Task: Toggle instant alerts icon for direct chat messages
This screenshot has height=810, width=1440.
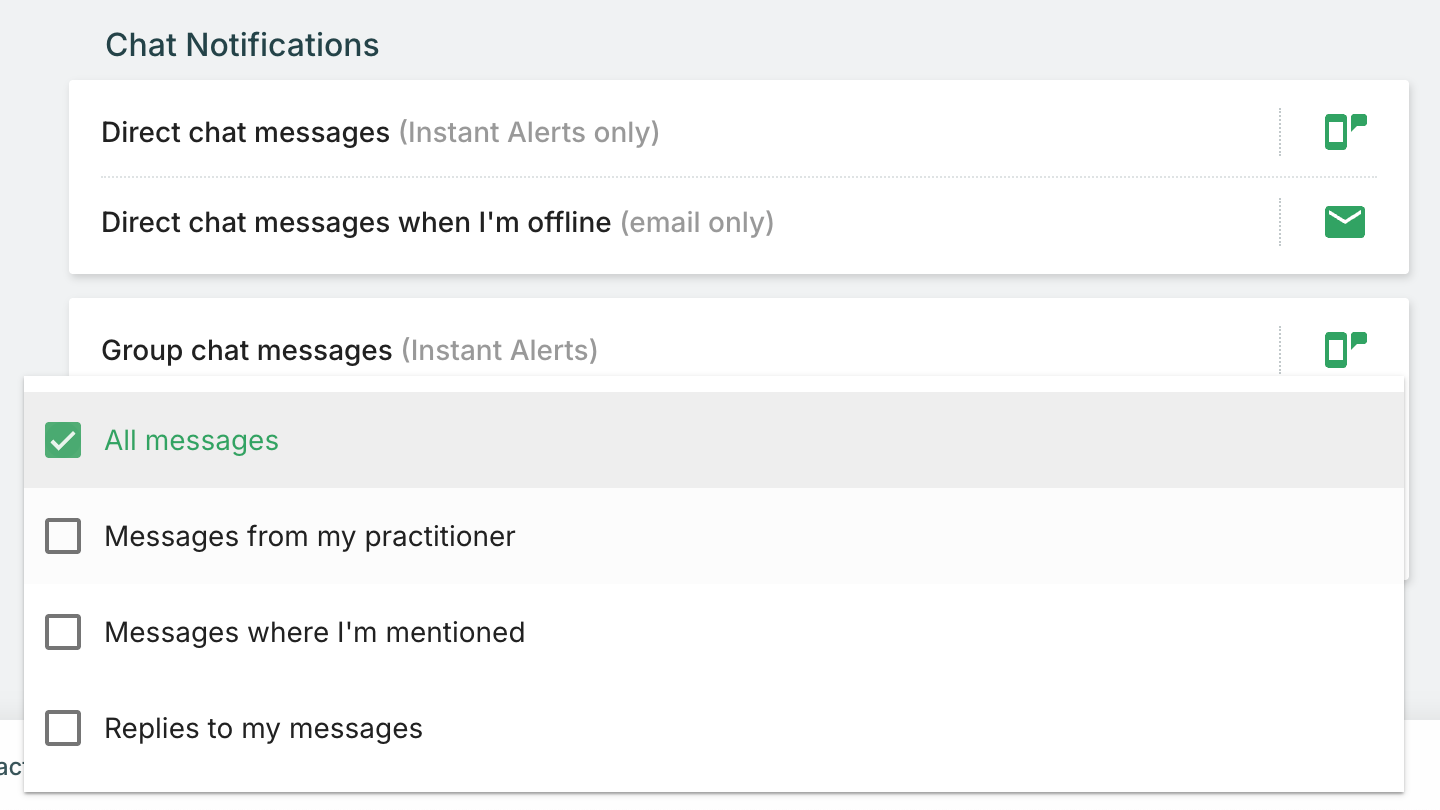Action: pyautogui.click(x=1345, y=132)
